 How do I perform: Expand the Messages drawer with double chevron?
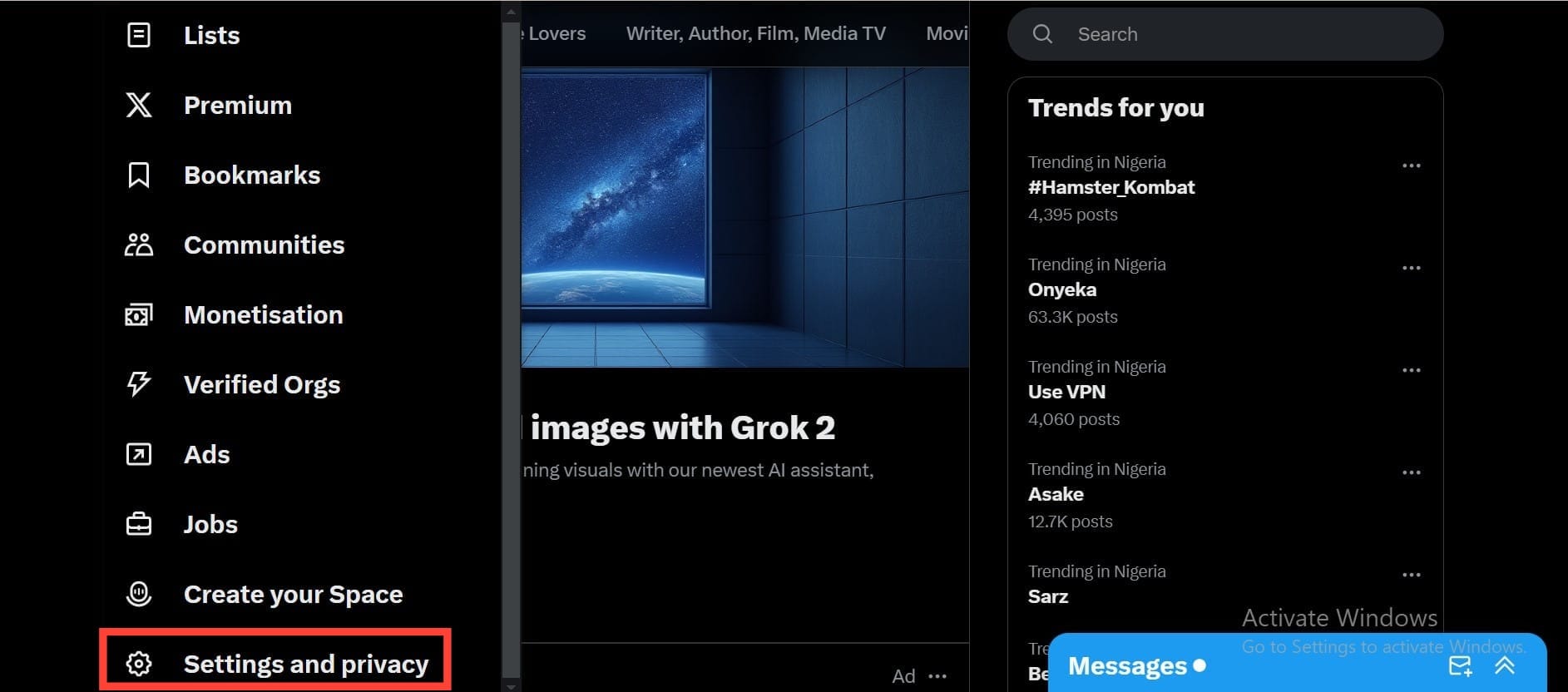click(x=1504, y=666)
